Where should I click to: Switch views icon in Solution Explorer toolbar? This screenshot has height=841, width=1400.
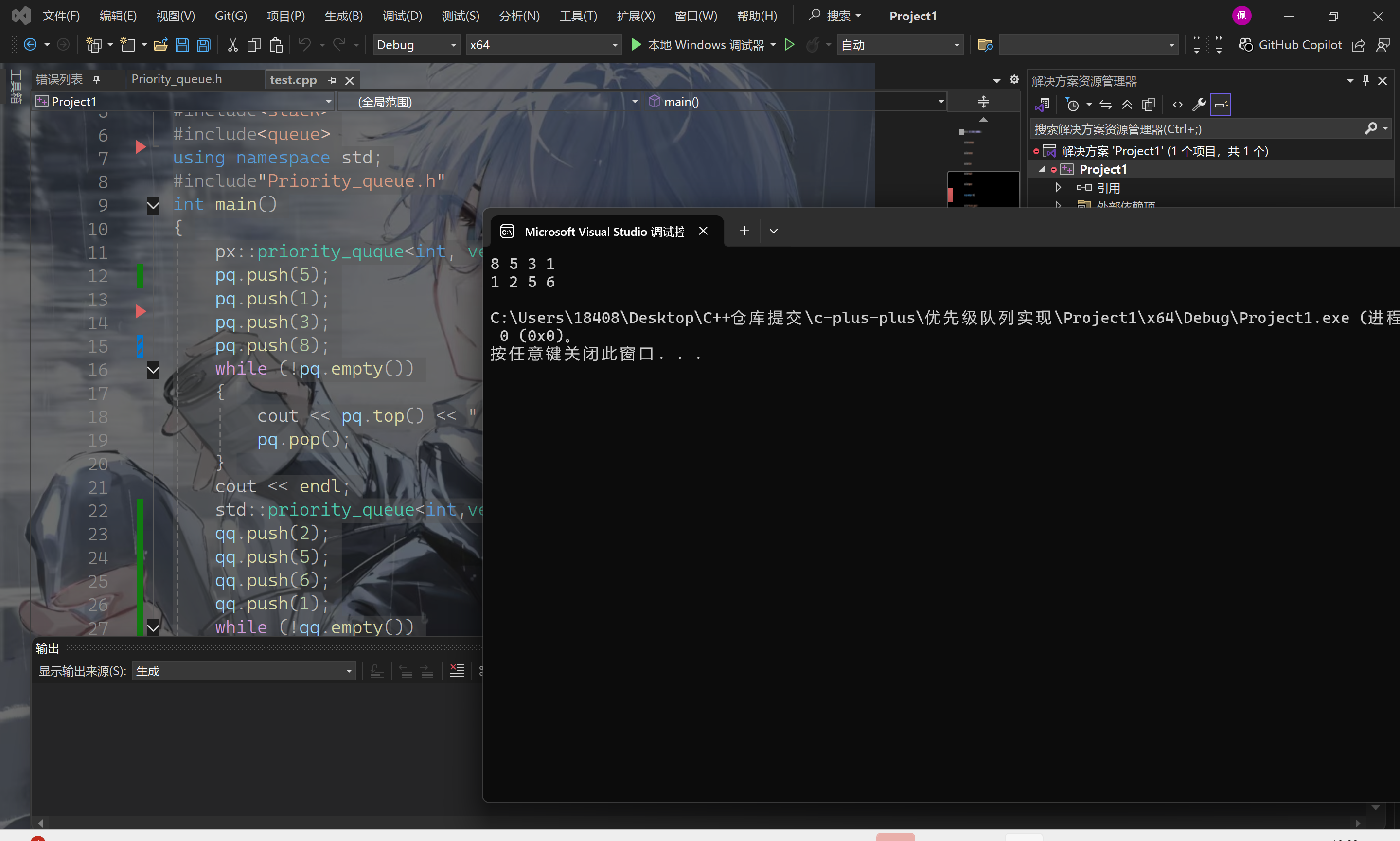[1042, 104]
